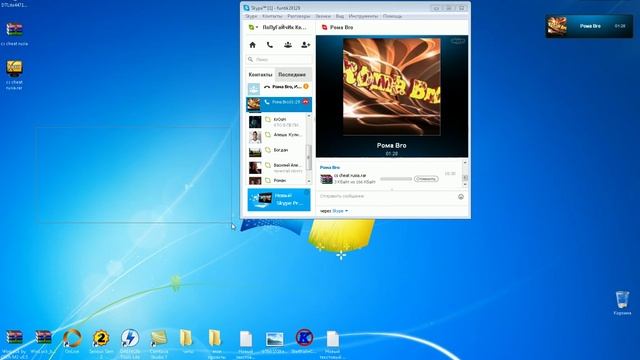The height and width of the screenshot is (360, 640).
Task: Click sender name Рома Bro in the chat
Action: click(x=330, y=167)
